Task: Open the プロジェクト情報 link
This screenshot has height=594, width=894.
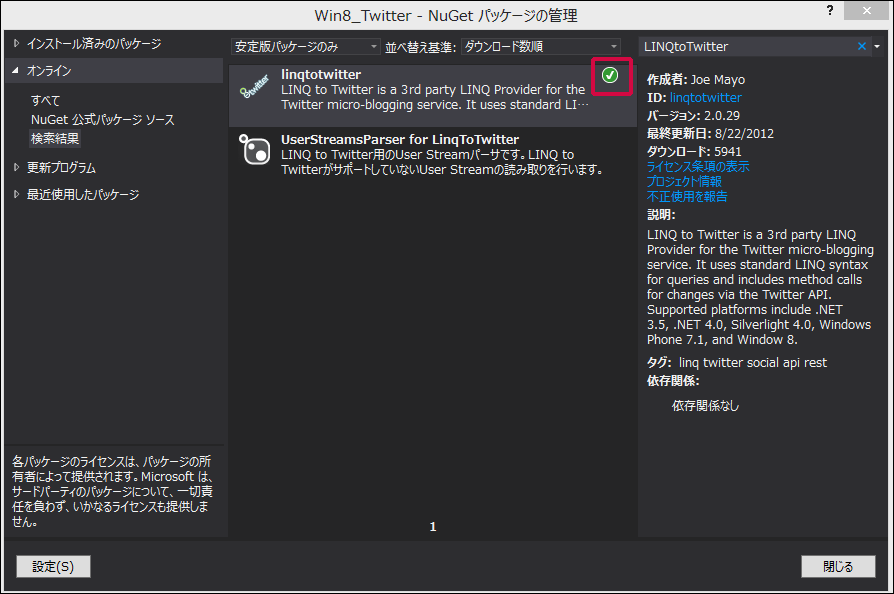Action: tap(684, 181)
